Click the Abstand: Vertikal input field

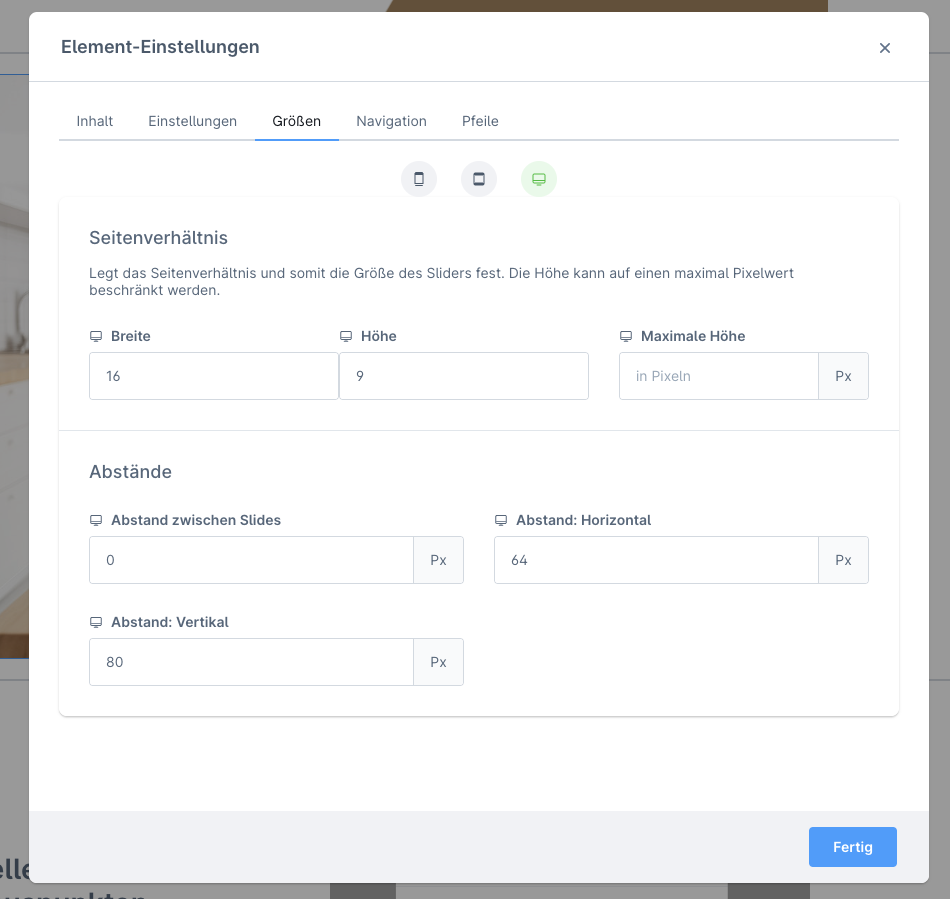251,662
